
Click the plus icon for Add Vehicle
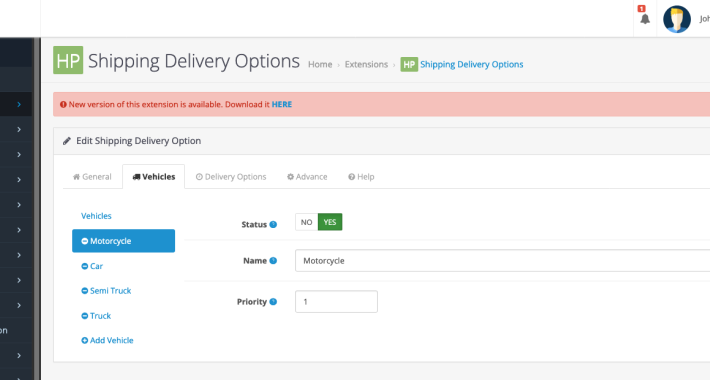[84, 340]
